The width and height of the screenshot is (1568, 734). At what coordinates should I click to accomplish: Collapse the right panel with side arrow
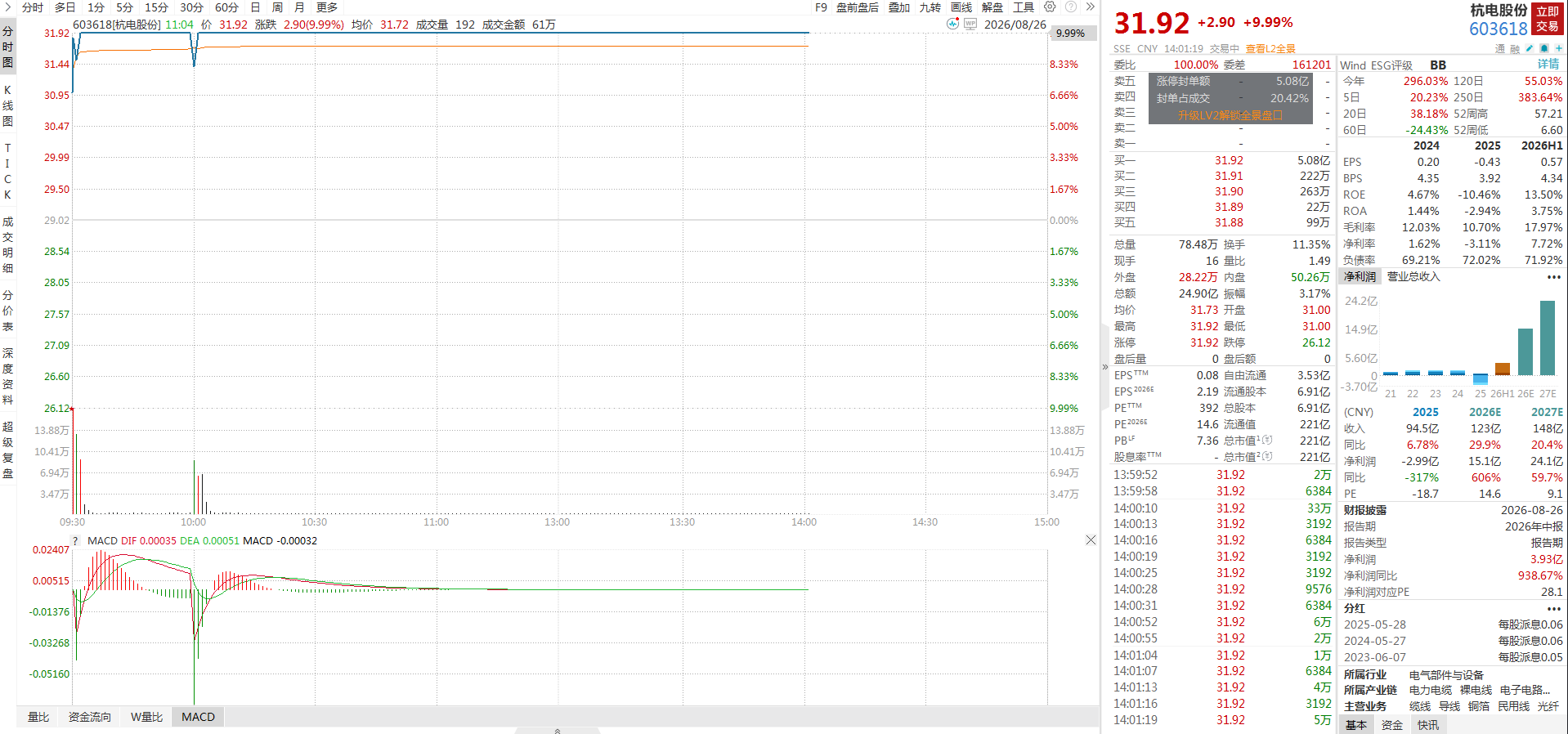1105,367
